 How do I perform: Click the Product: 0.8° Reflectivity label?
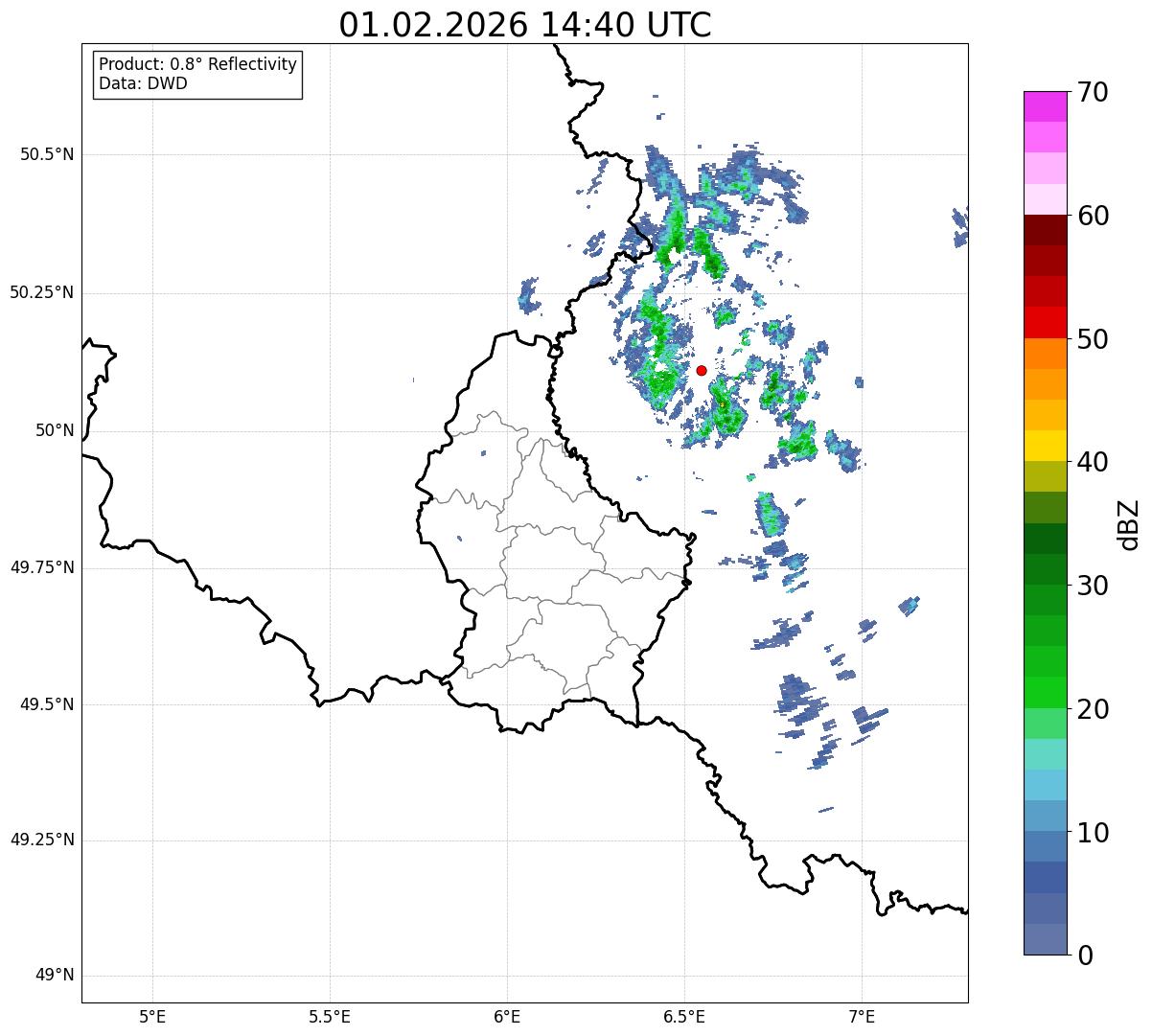pyautogui.click(x=198, y=64)
